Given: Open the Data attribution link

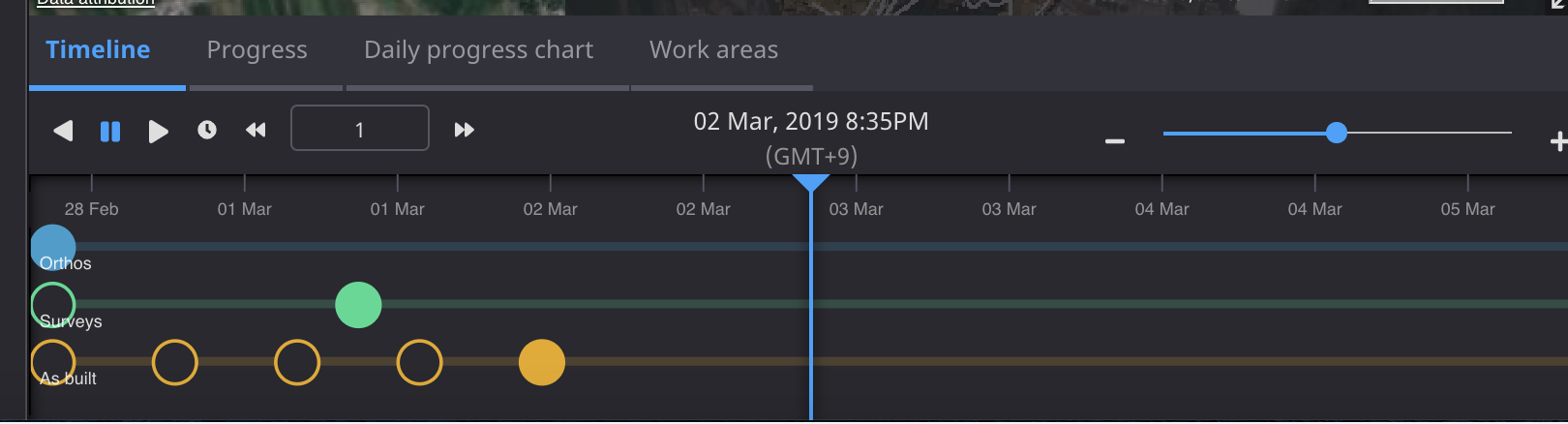Looking at the screenshot, I should (x=96, y=3).
